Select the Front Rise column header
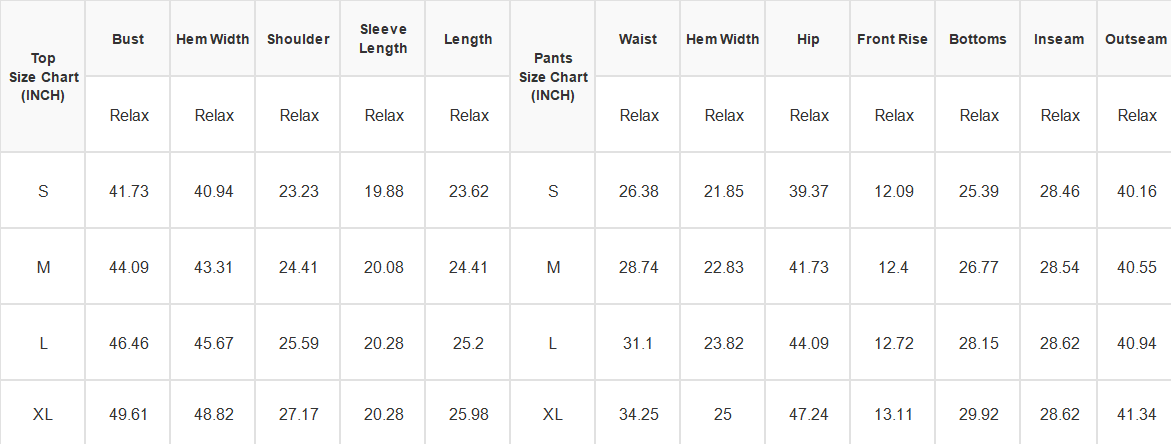Screen dimensions: 1171x444 tap(892, 39)
